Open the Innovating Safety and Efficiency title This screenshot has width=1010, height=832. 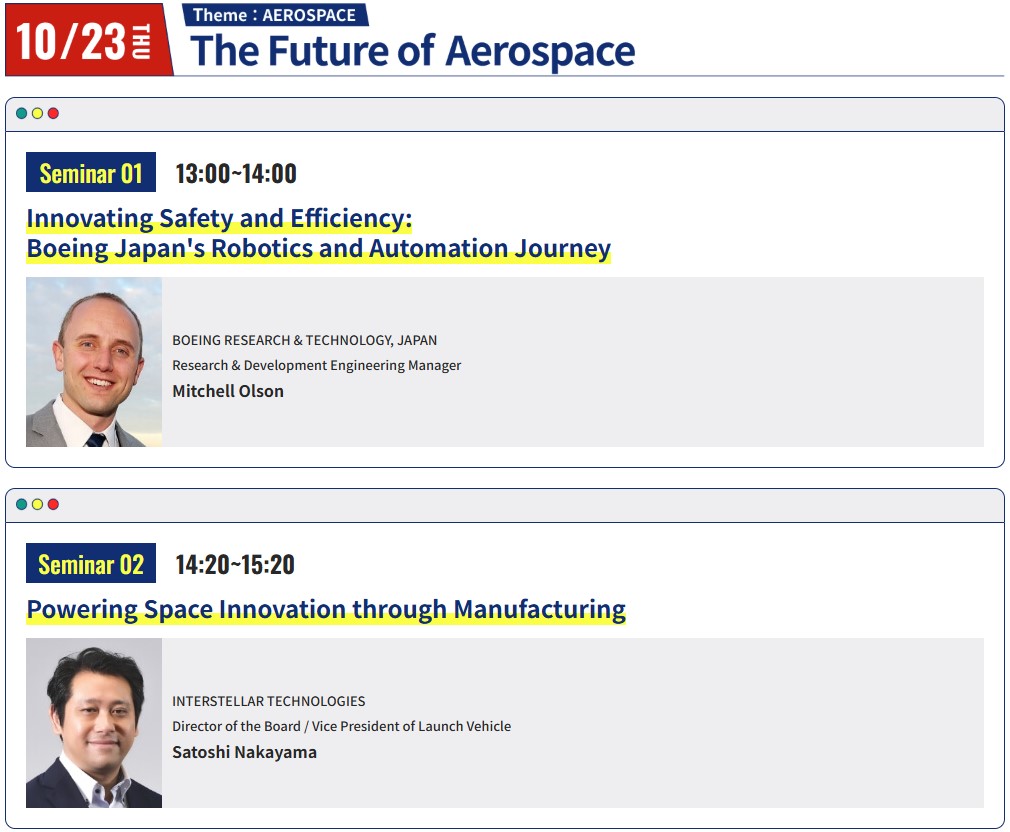pyautogui.click(x=219, y=218)
